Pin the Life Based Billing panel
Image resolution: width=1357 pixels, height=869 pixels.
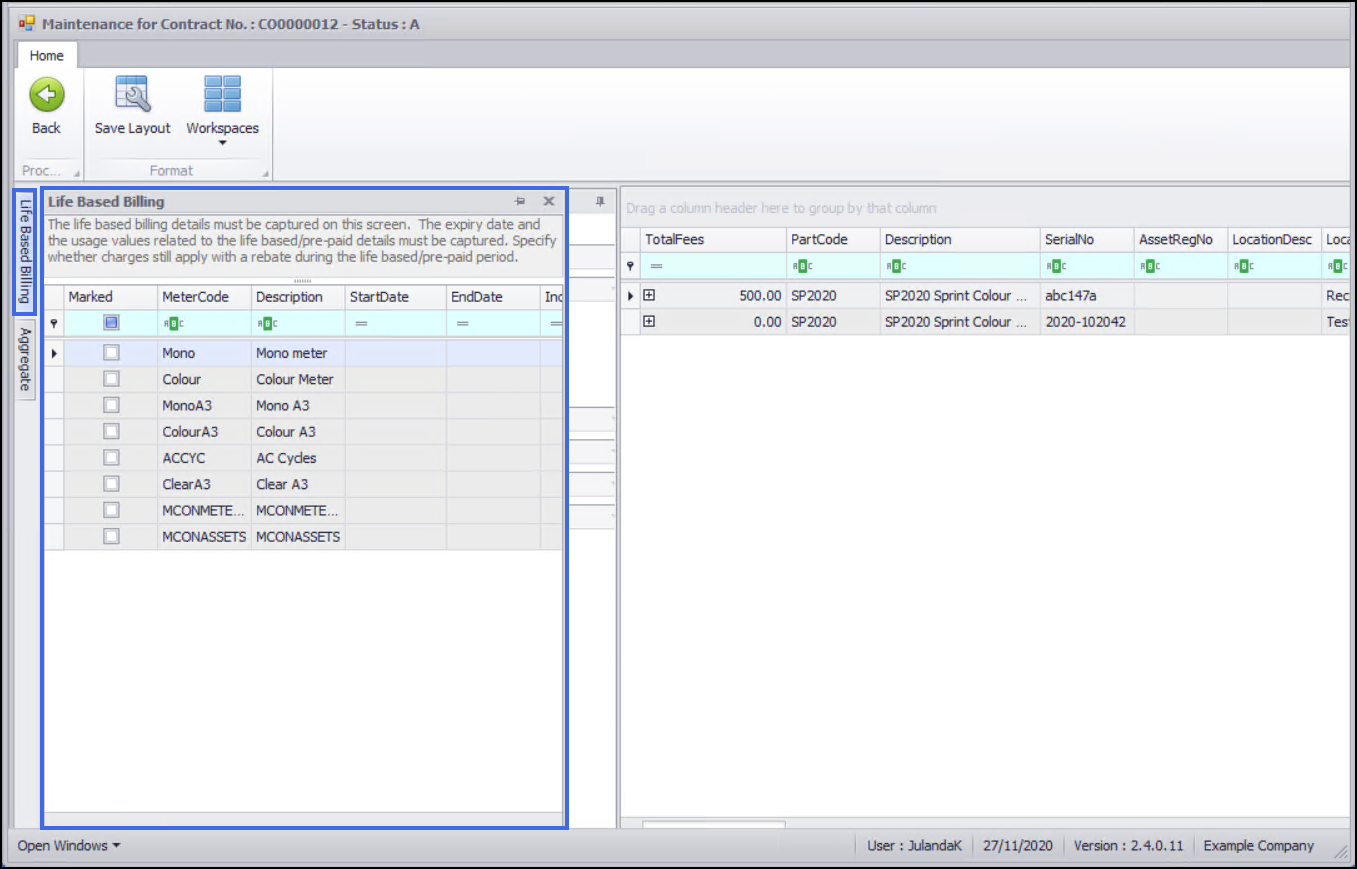[x=520, y=201]
